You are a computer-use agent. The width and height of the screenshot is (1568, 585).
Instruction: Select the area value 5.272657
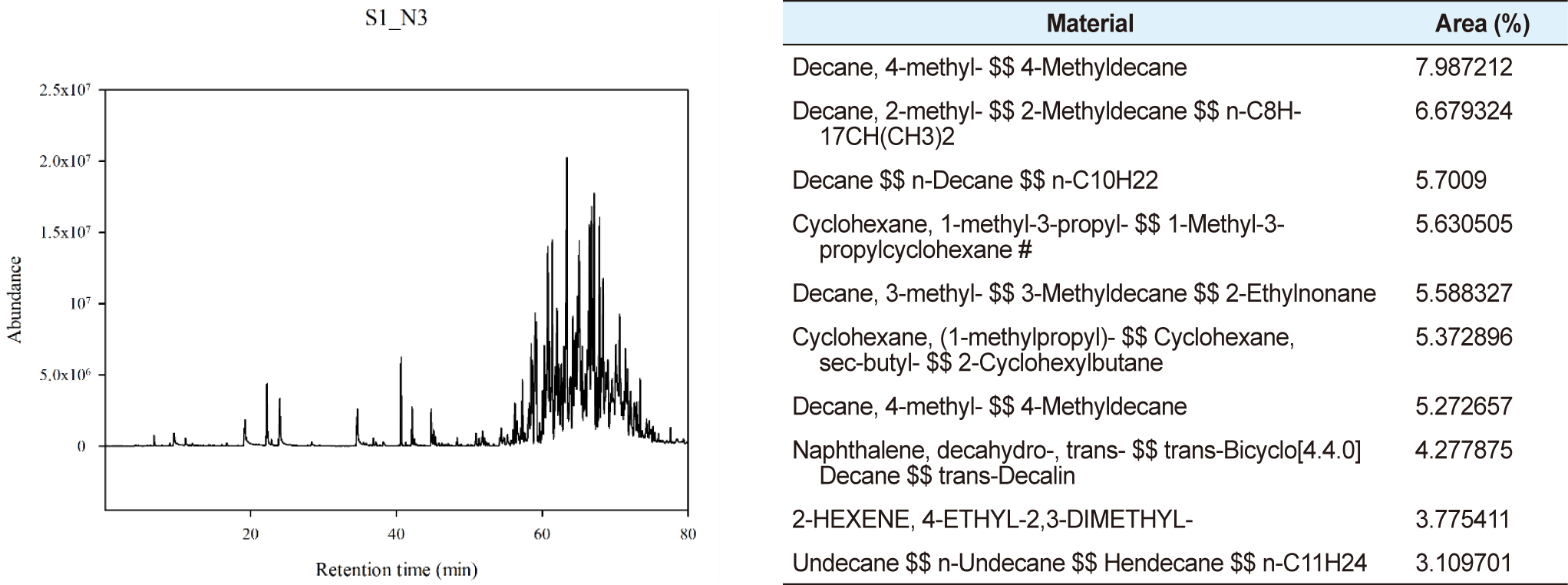point(1464,406)
